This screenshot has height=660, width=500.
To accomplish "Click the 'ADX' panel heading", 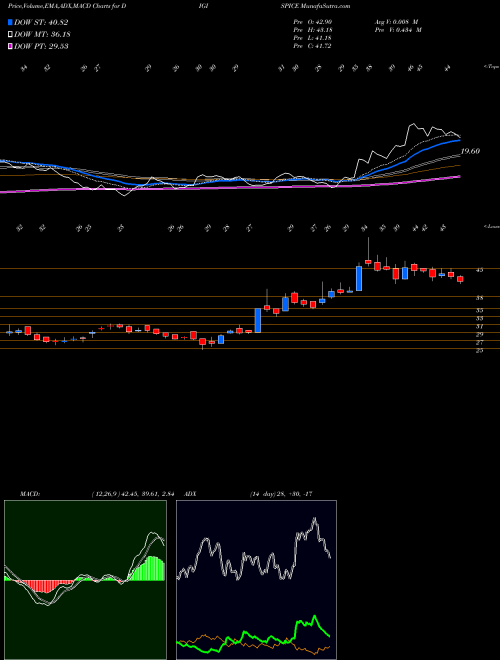I will 190,494.
